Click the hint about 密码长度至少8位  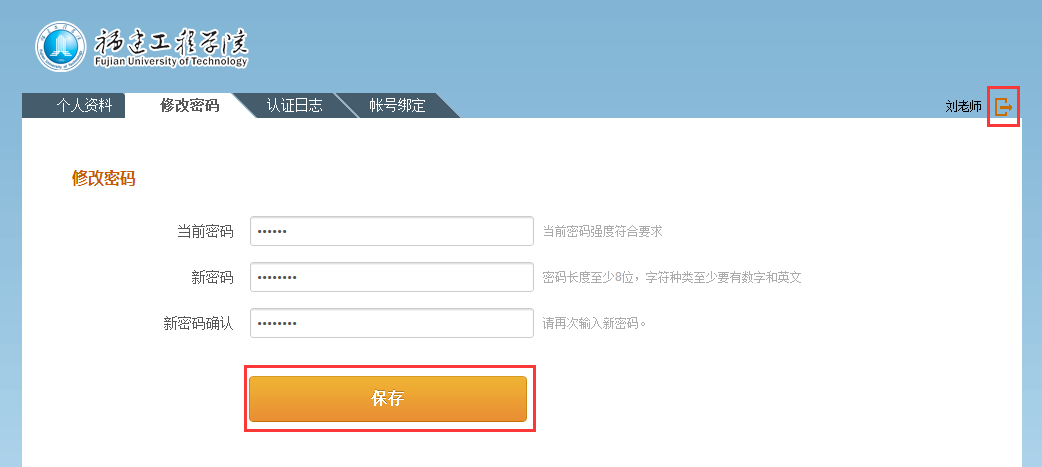[x=672, y=277]
